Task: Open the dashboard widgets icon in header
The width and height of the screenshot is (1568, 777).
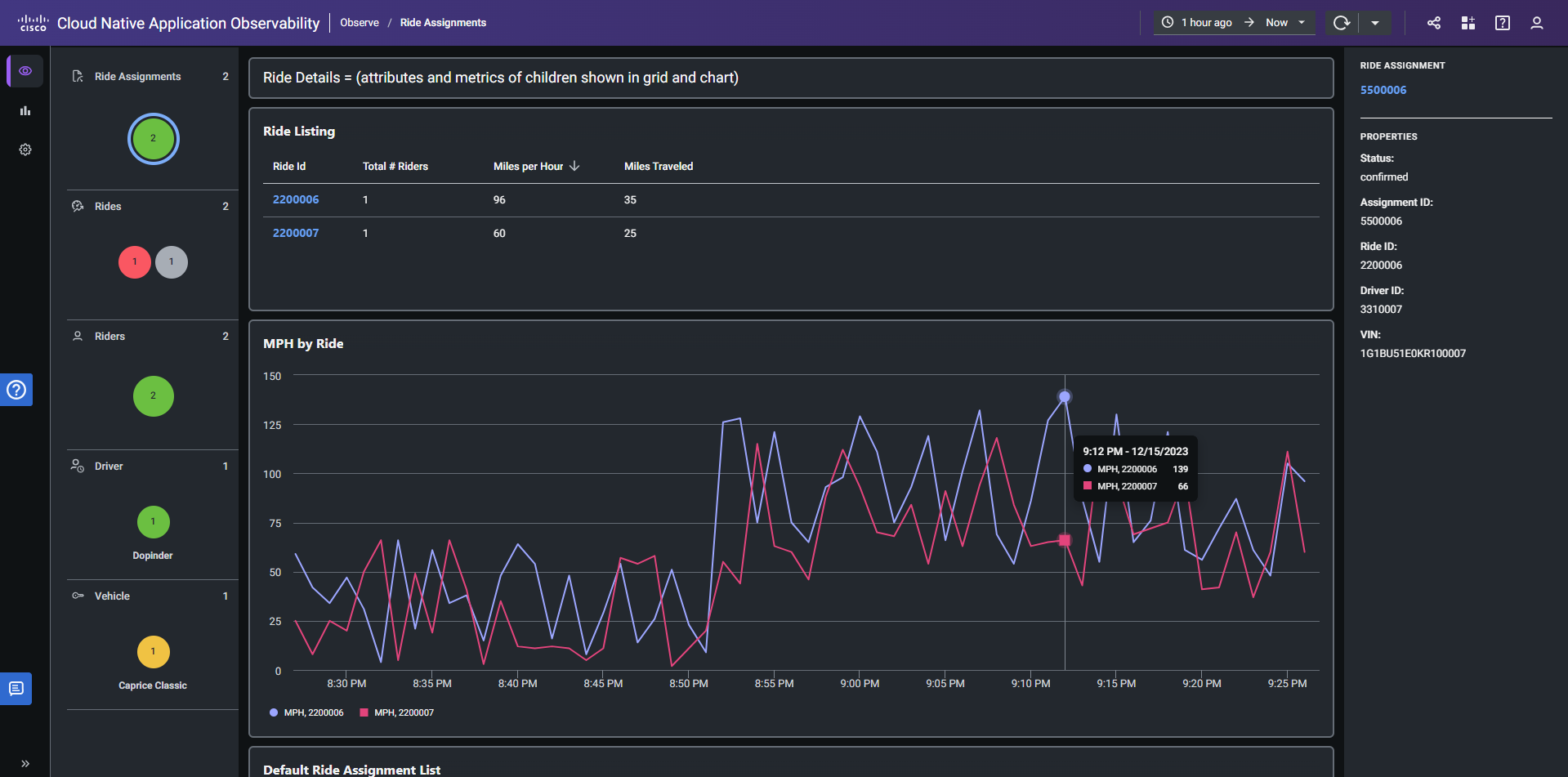Action: (x=1468, y=23)
